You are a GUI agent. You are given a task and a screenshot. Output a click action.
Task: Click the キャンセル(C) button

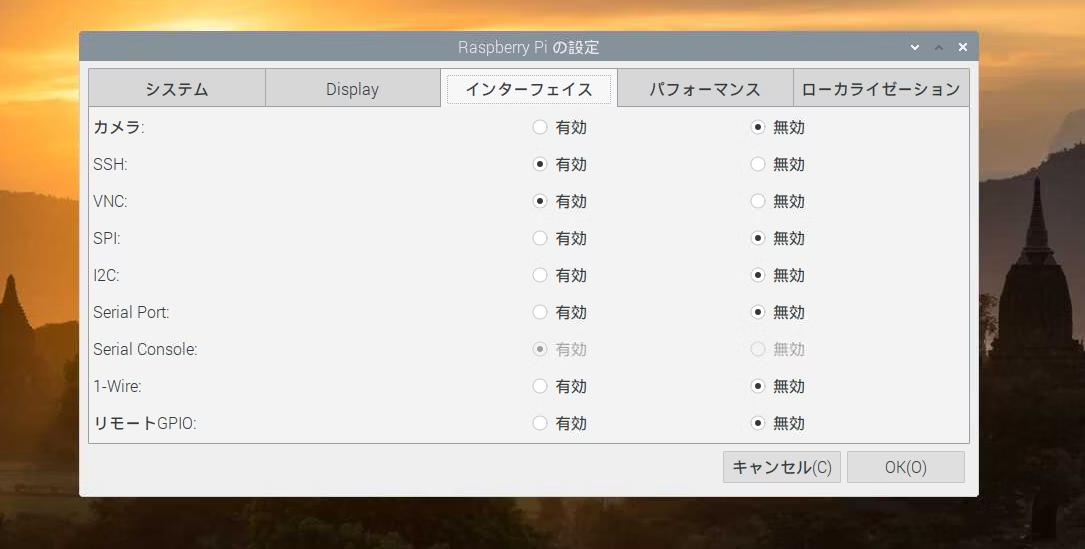pos(782,467)
